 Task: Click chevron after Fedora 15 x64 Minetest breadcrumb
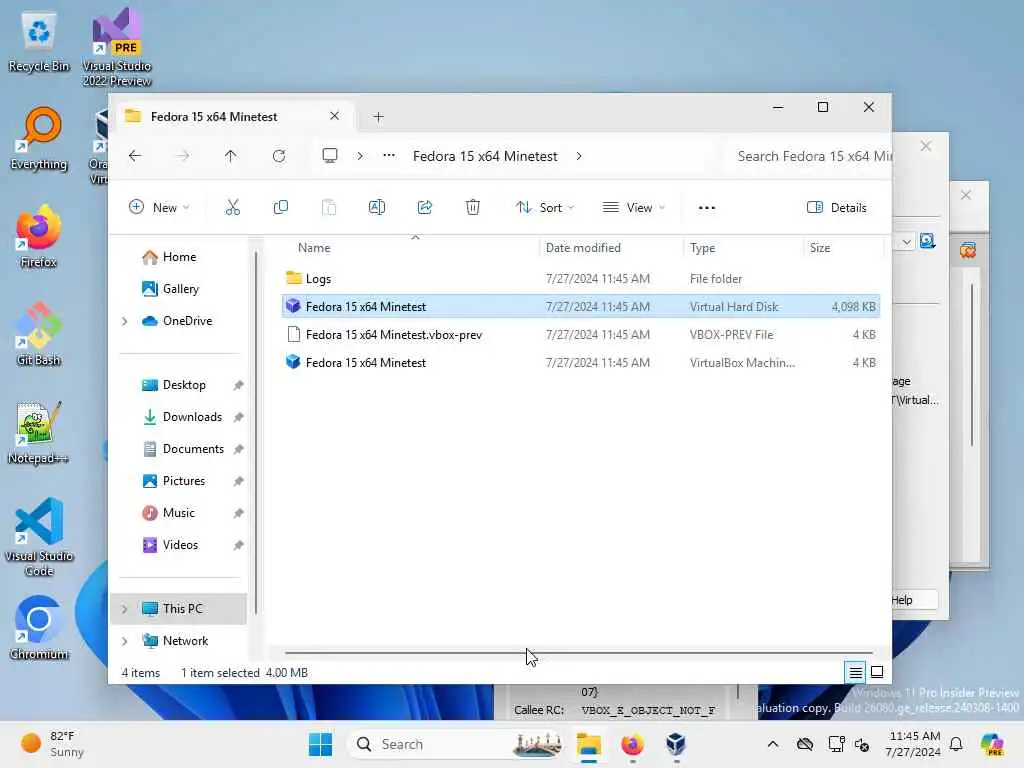[x=579, y=156]
